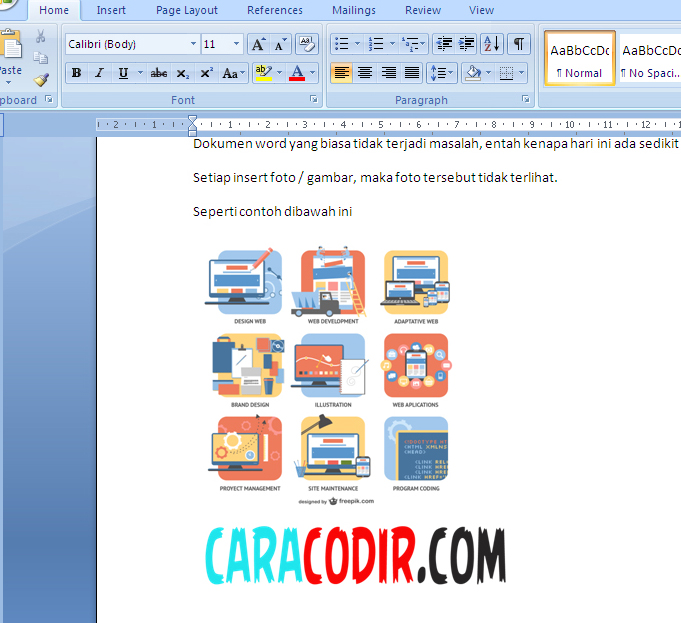Click in line starting 'Dokumen word yang biasa'
The width and height of the screenshot is (681, 623).
click(x=436, y=143)
